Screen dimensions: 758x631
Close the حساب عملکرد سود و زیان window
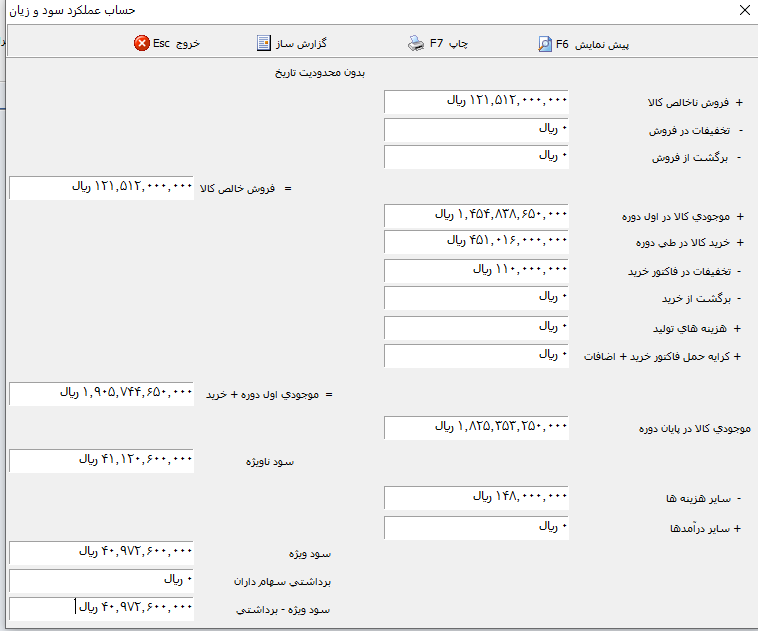[x=745, y=10]
